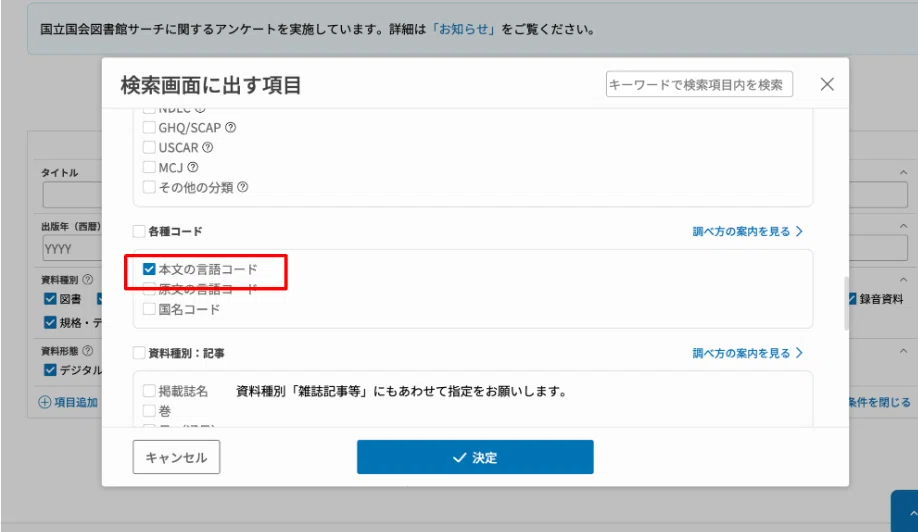Click the keyword search field in the dialog
The image size is (918, 532).
[x=699, y=84]
